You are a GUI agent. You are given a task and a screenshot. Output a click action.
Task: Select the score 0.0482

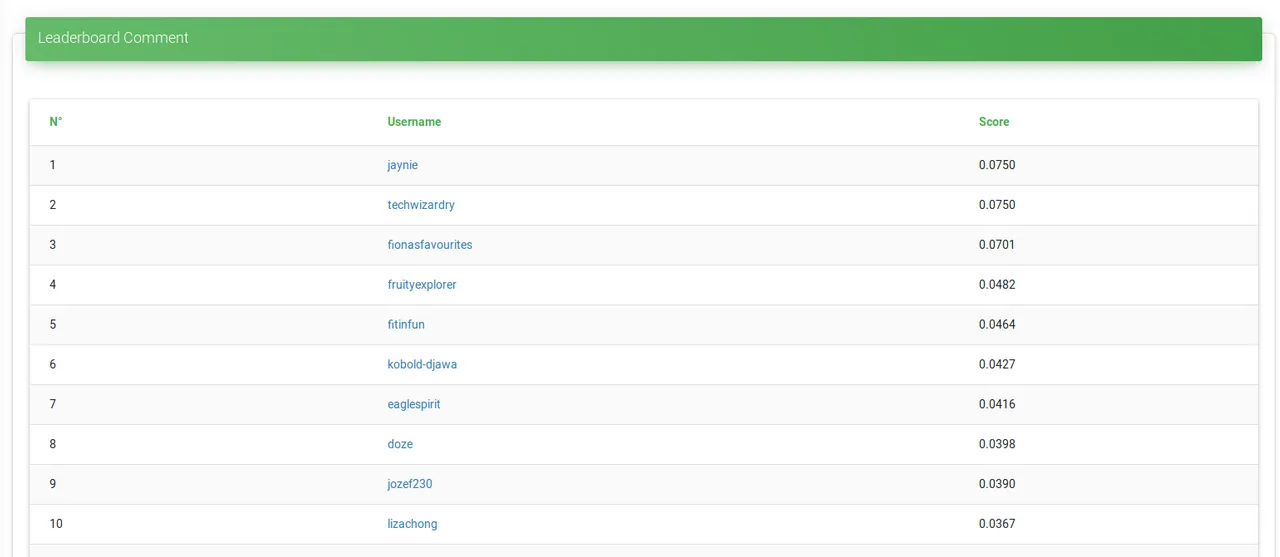click(997, 285)
